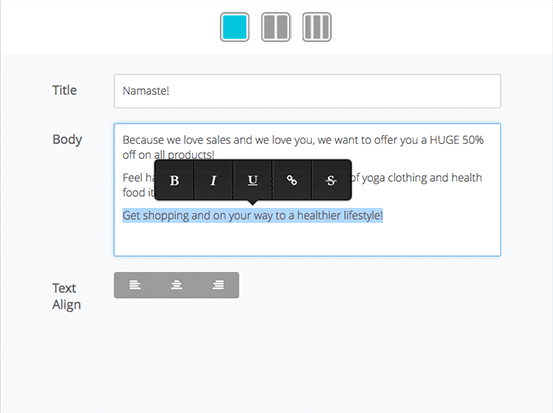Viewport: 553px width, 413px height.
Task: Underline the selected text
Action: [253, 180]
